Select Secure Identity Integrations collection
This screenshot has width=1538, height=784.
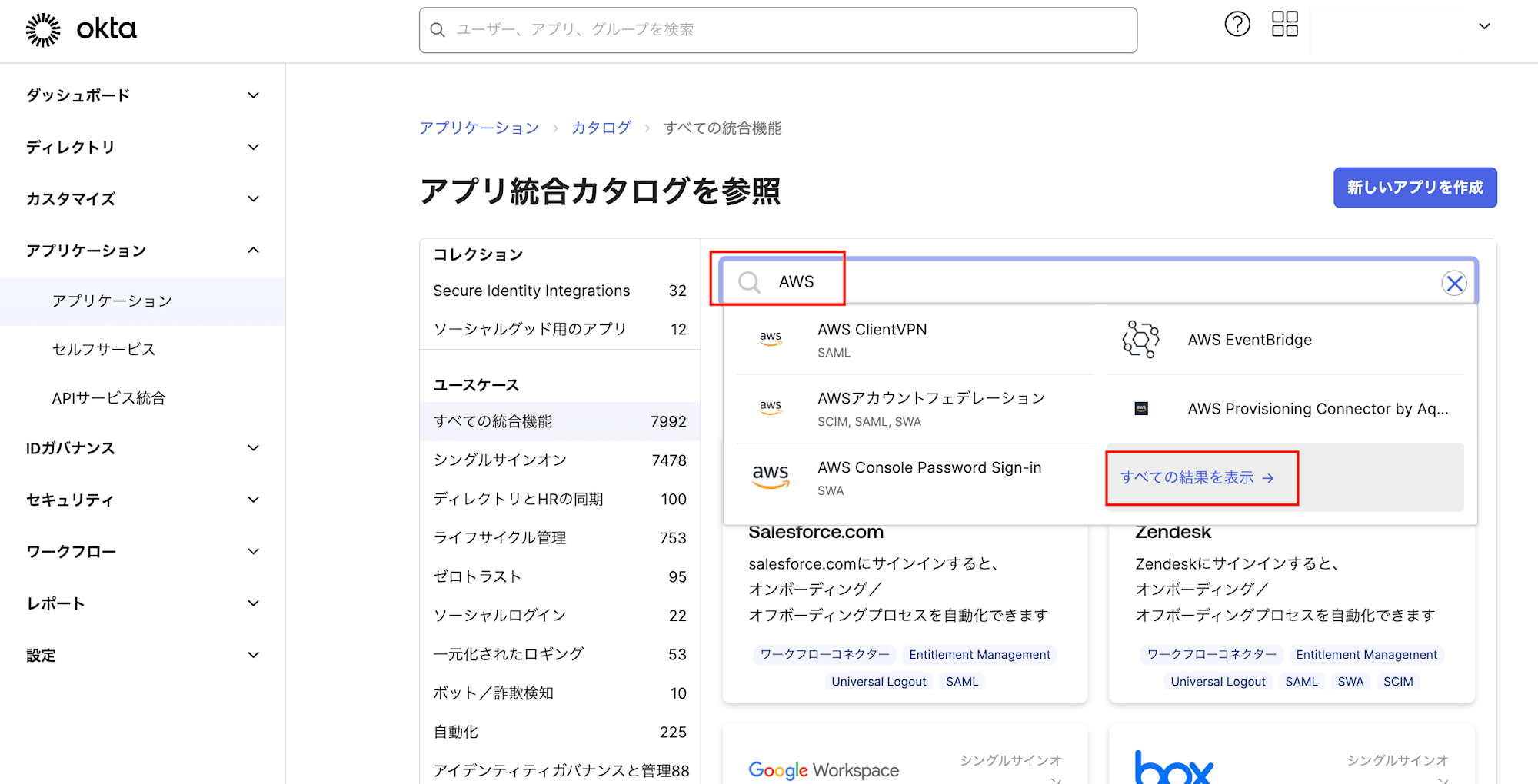pos(560,291)
